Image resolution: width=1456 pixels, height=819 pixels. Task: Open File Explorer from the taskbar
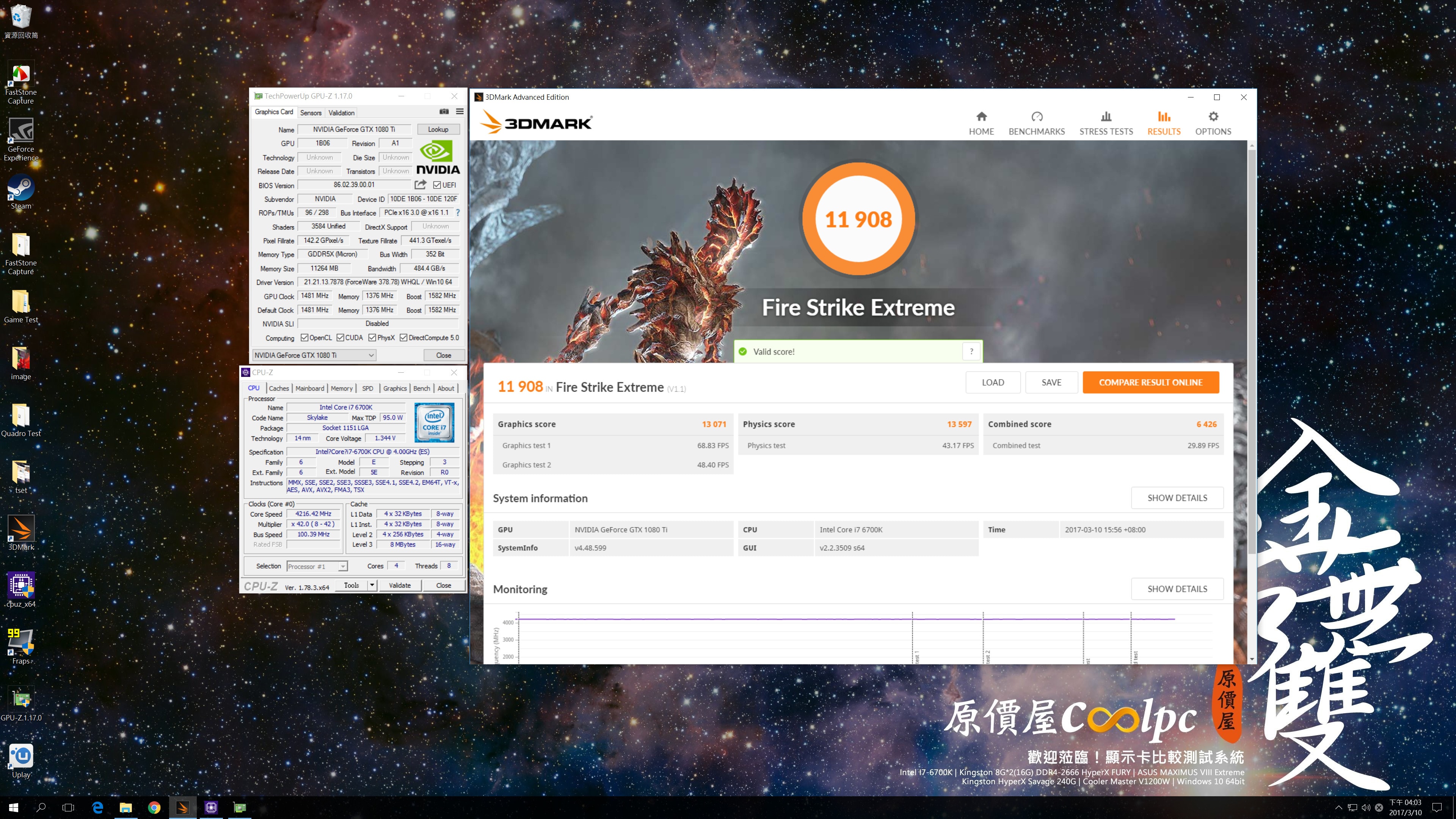coord(126,808)
